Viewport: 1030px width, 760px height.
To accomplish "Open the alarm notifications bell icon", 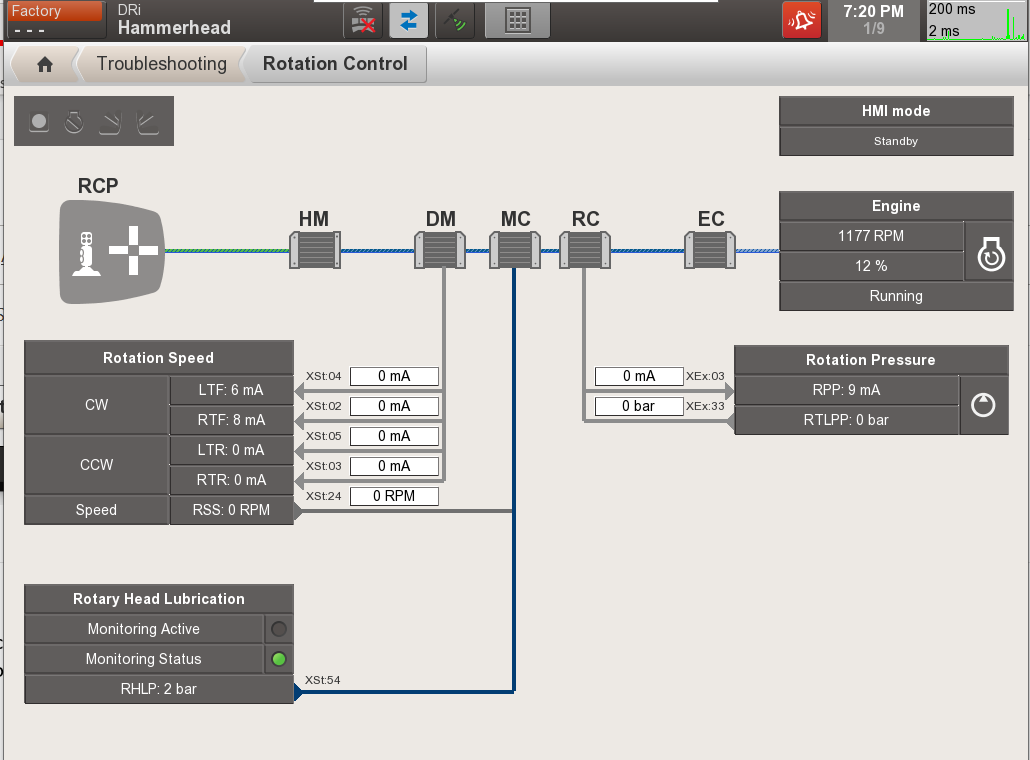I will pyautogui.click(x=802, y=19).
